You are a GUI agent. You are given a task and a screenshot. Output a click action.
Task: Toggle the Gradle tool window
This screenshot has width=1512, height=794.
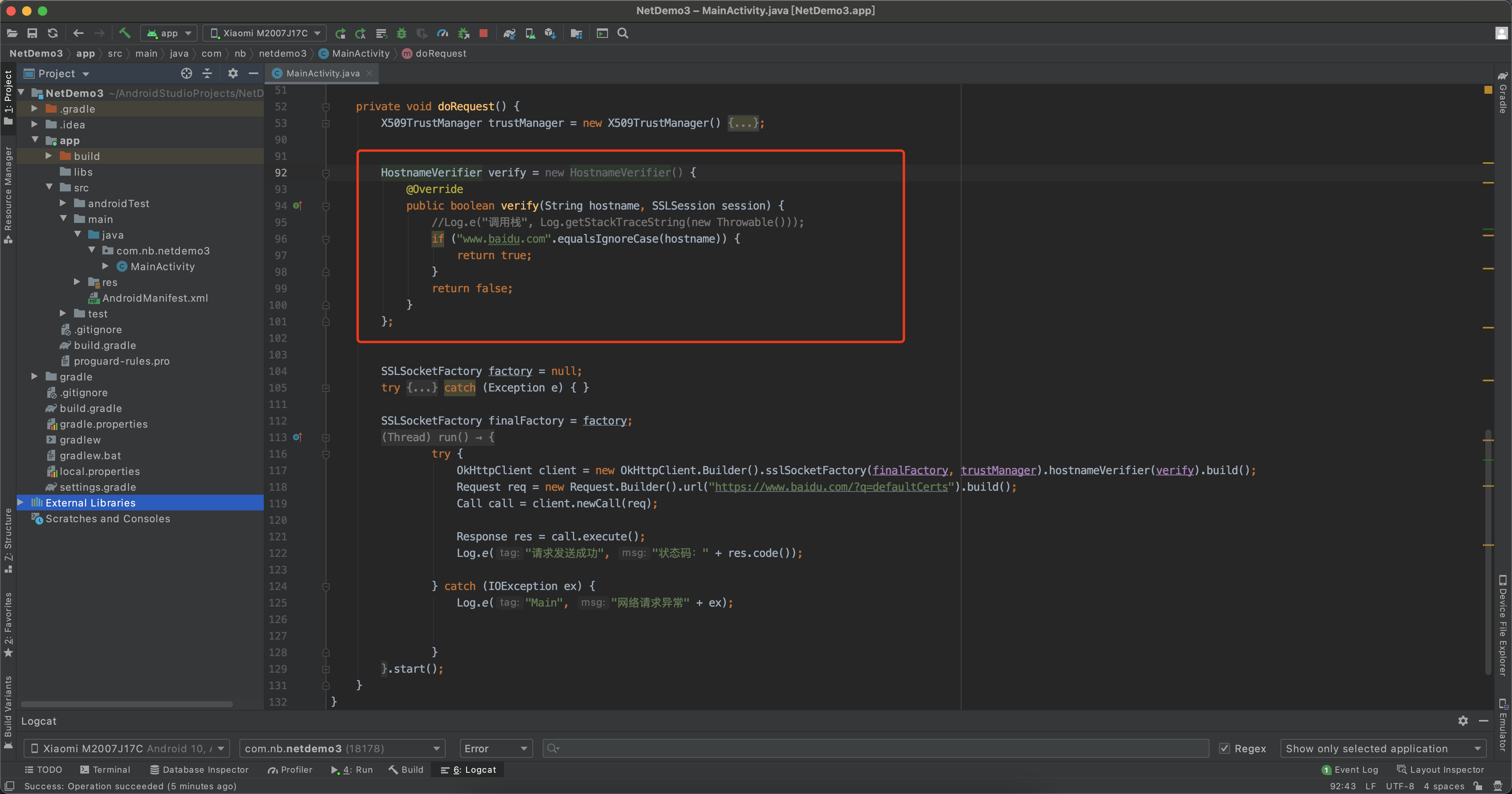pos(1503,93)
